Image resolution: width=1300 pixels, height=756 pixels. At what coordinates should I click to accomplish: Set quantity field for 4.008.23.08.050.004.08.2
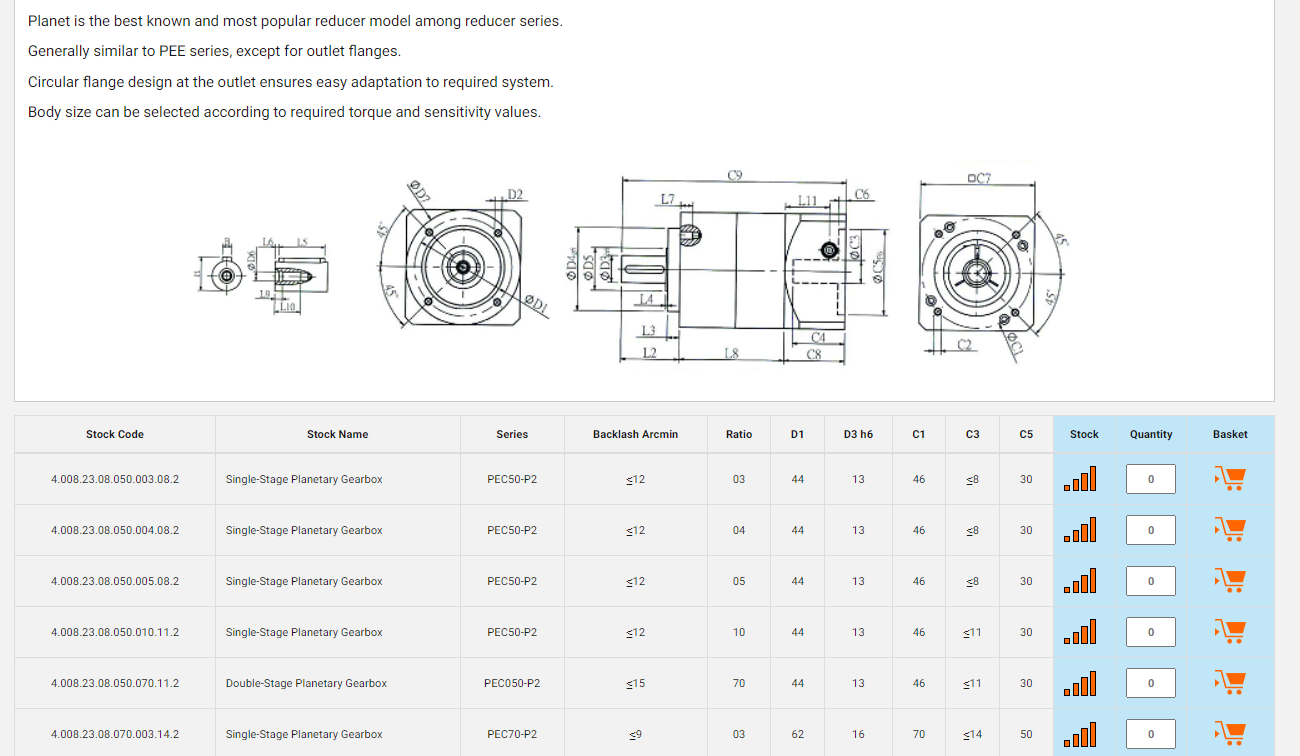tap(1151, 530)
